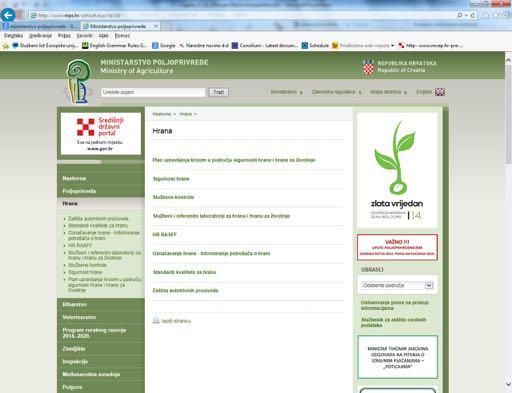
Task: Click the UK flag English language icon
Action: pos(440,92)
